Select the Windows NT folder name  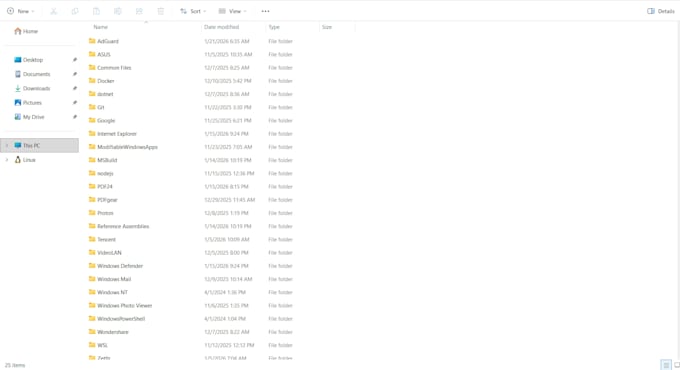(113, 292)
